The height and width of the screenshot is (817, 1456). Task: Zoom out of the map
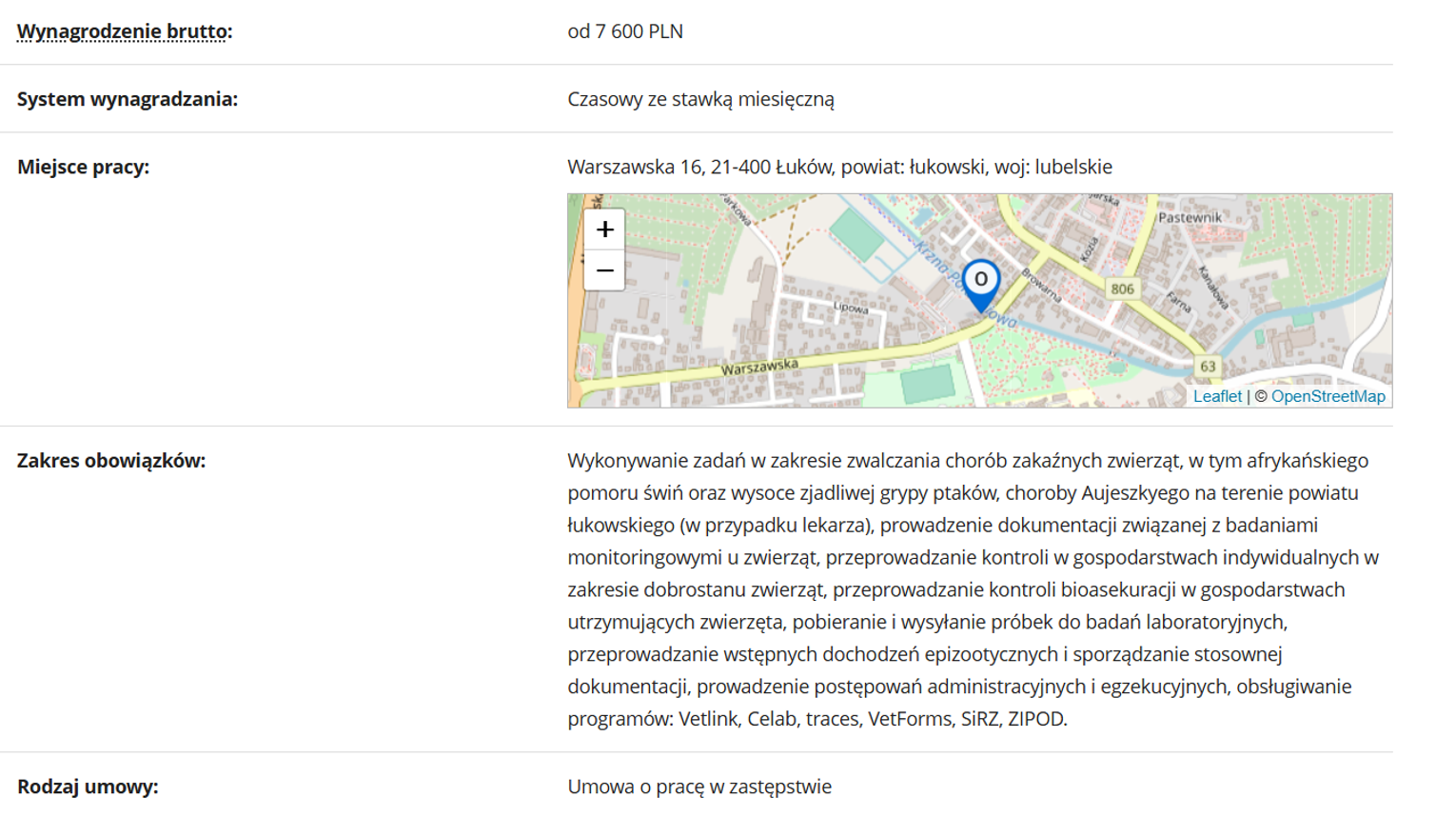[604, 271]
